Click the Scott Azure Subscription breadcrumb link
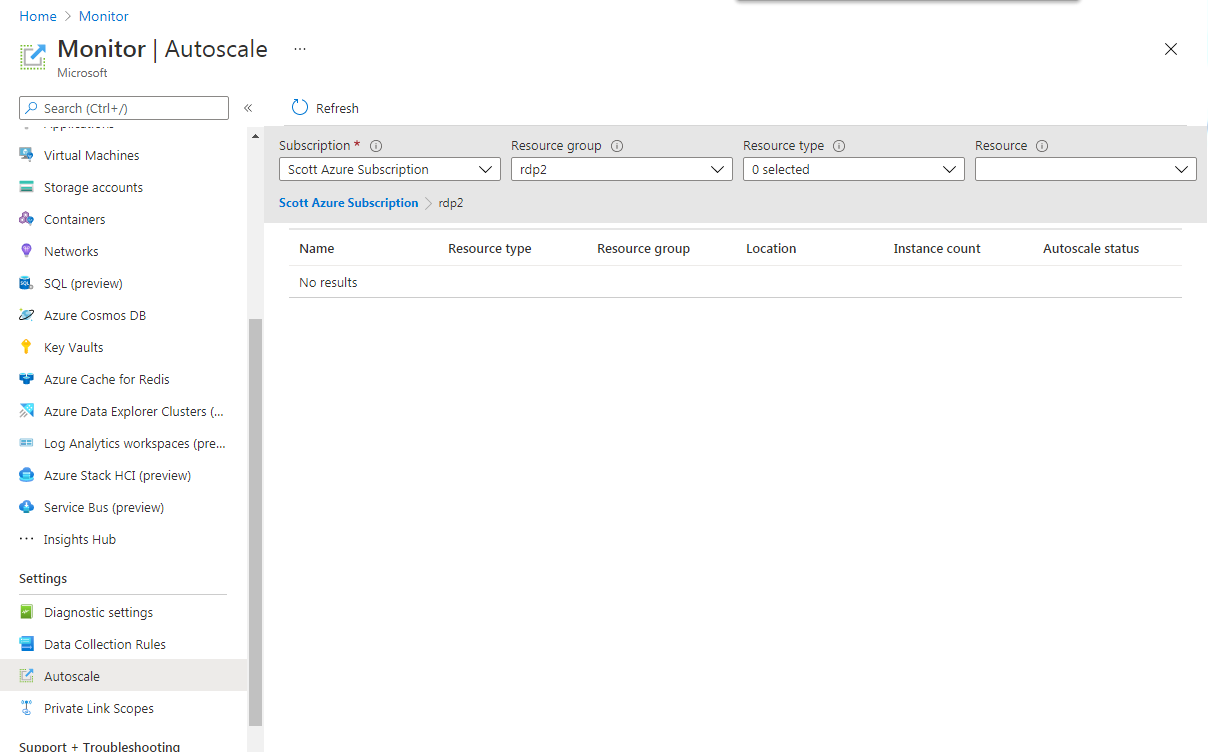The height and width of the screenshot is (752, 1208). tap(348, 203)
